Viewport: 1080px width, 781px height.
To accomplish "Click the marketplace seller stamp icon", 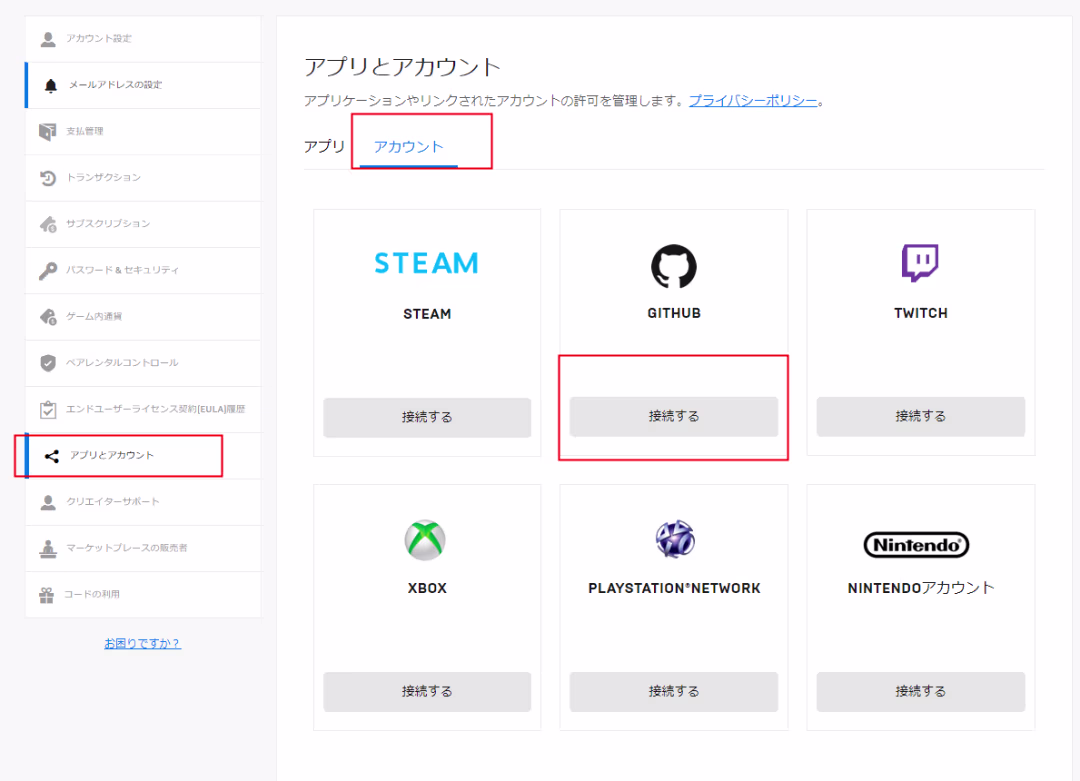I will coord(48,549).
